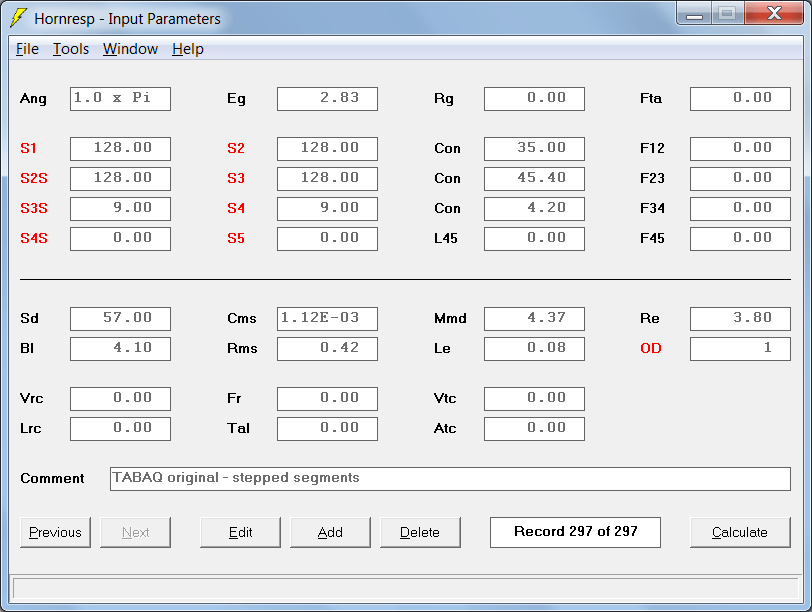Select the Vrc input field
The width and height of the screenshot is (812, 612).
120,399
